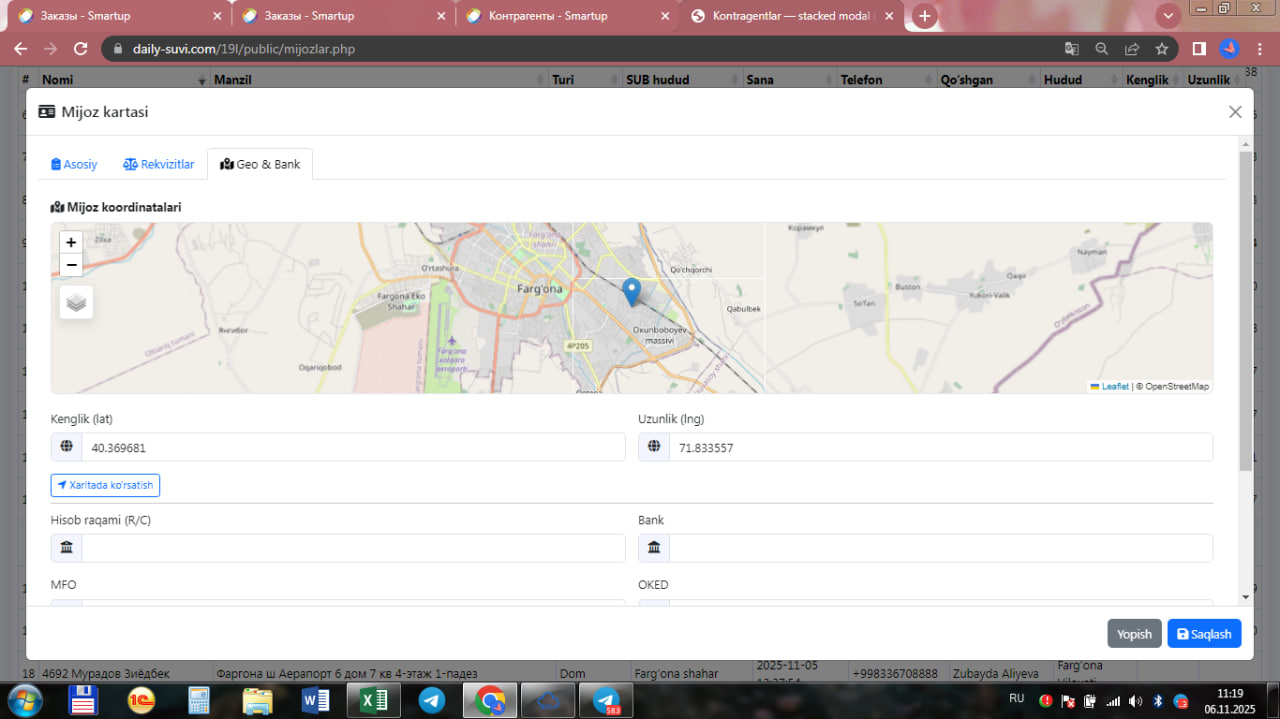Bookmark this page with star icon

coord(1161,49)
